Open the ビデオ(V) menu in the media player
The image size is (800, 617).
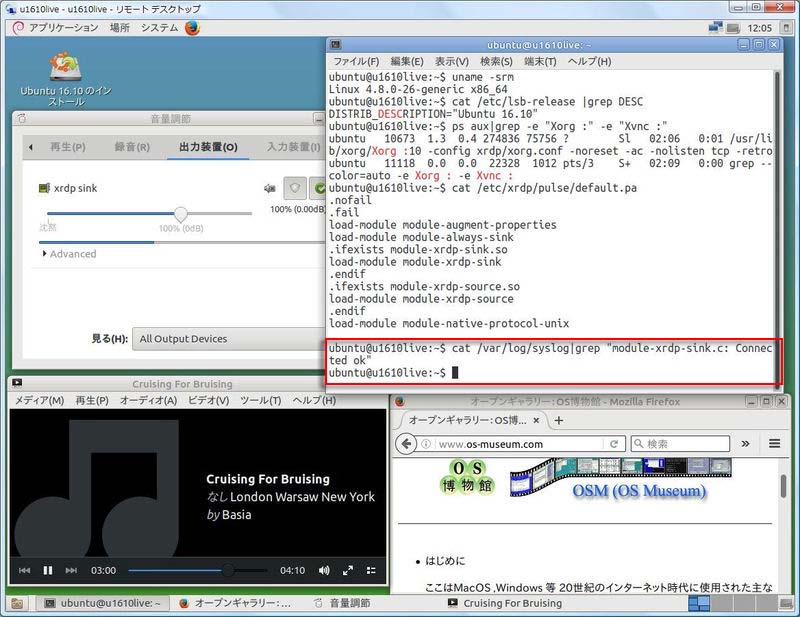[x=209, y=401]
